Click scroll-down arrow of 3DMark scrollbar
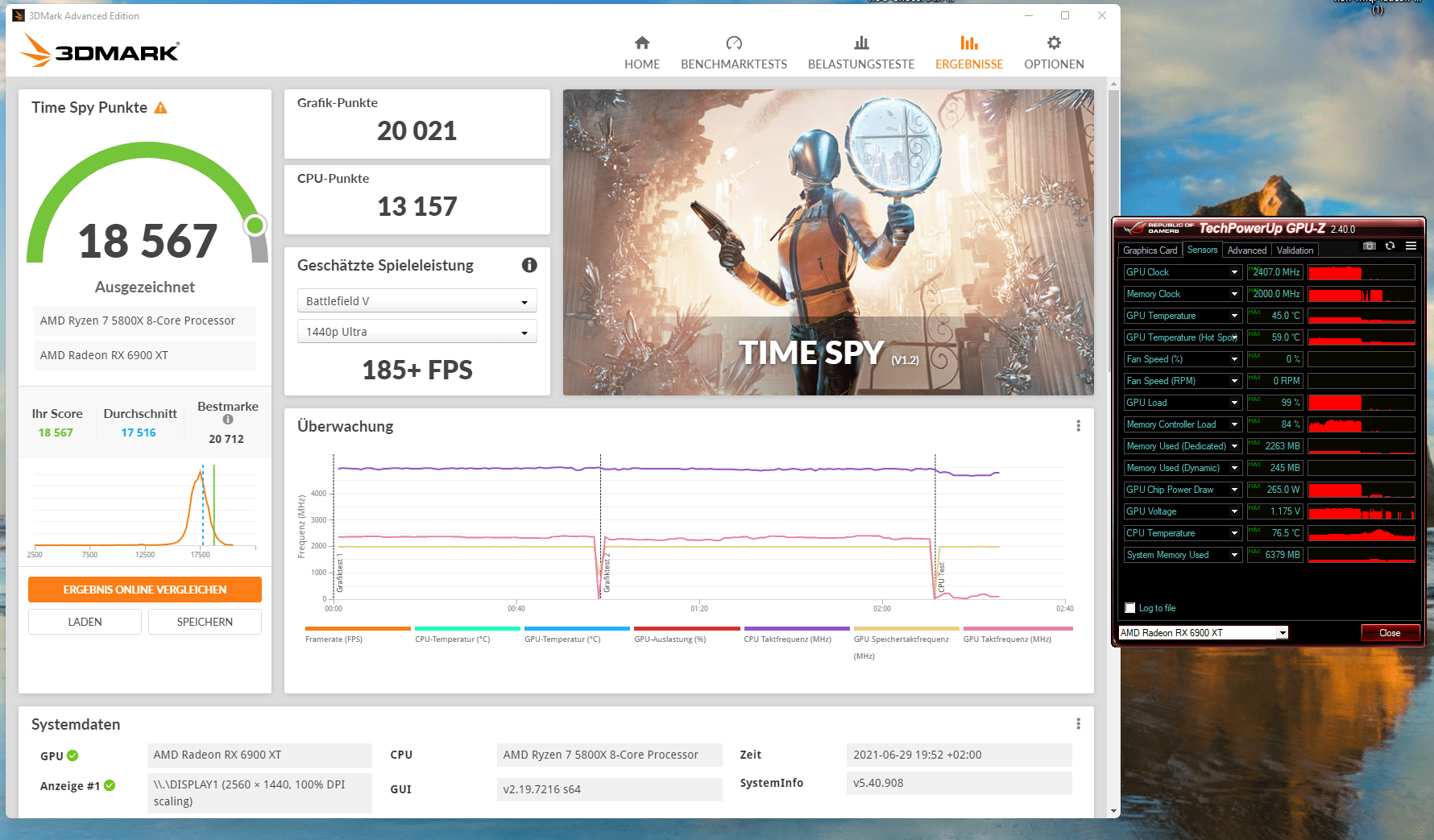The image size is (1434, 840). 1114,812
